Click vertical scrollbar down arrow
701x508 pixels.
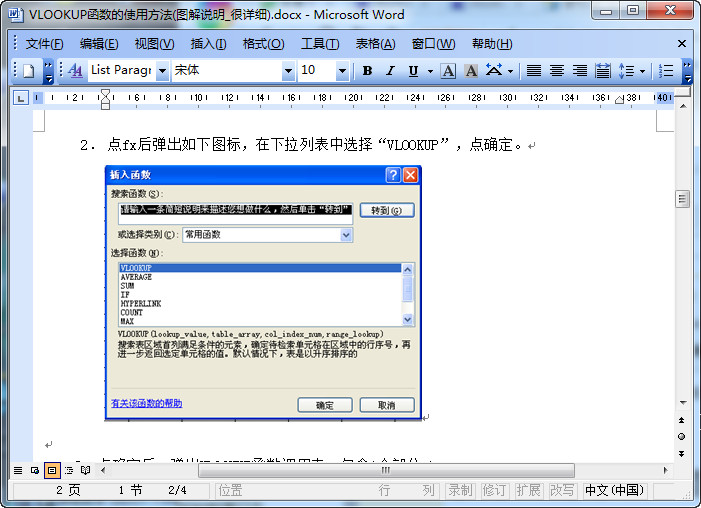pyautogui.click(x=683, y=403)
